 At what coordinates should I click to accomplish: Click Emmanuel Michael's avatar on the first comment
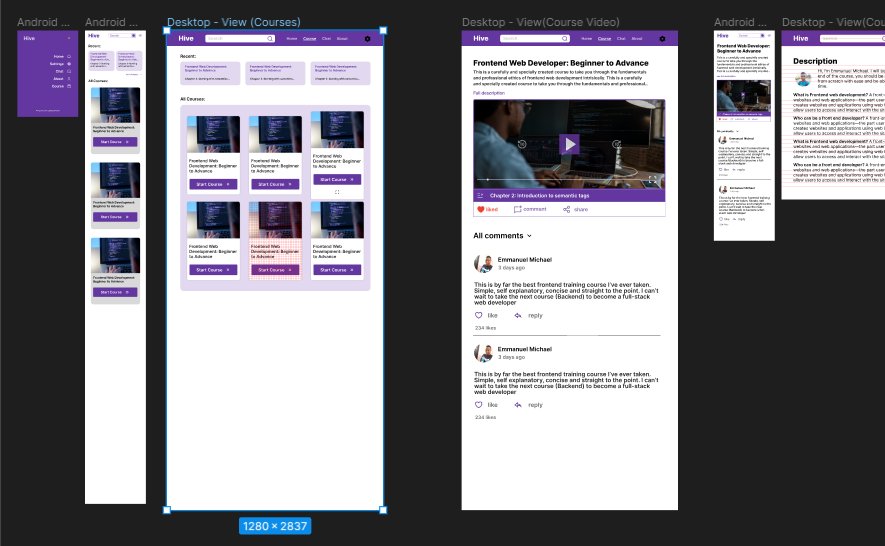tap(483, 263)
